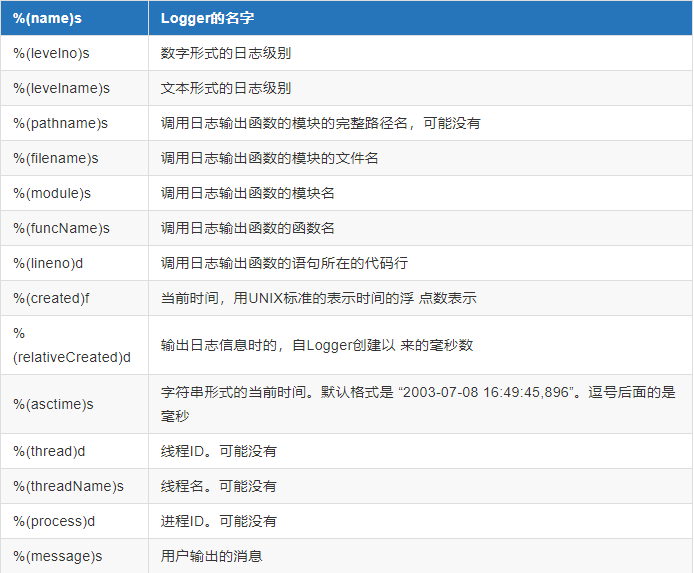Click '线程ID。可能没有' description

(219, 451)
